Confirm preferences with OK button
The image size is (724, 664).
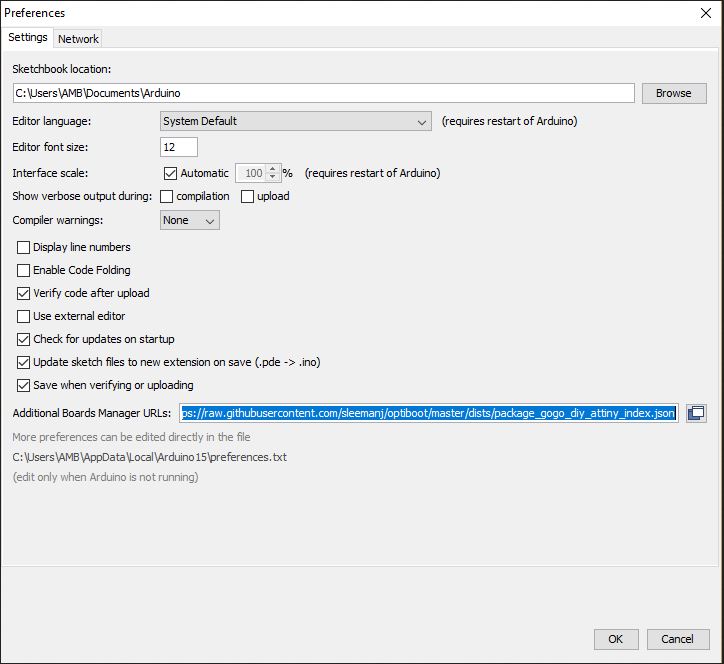point(616,639)
